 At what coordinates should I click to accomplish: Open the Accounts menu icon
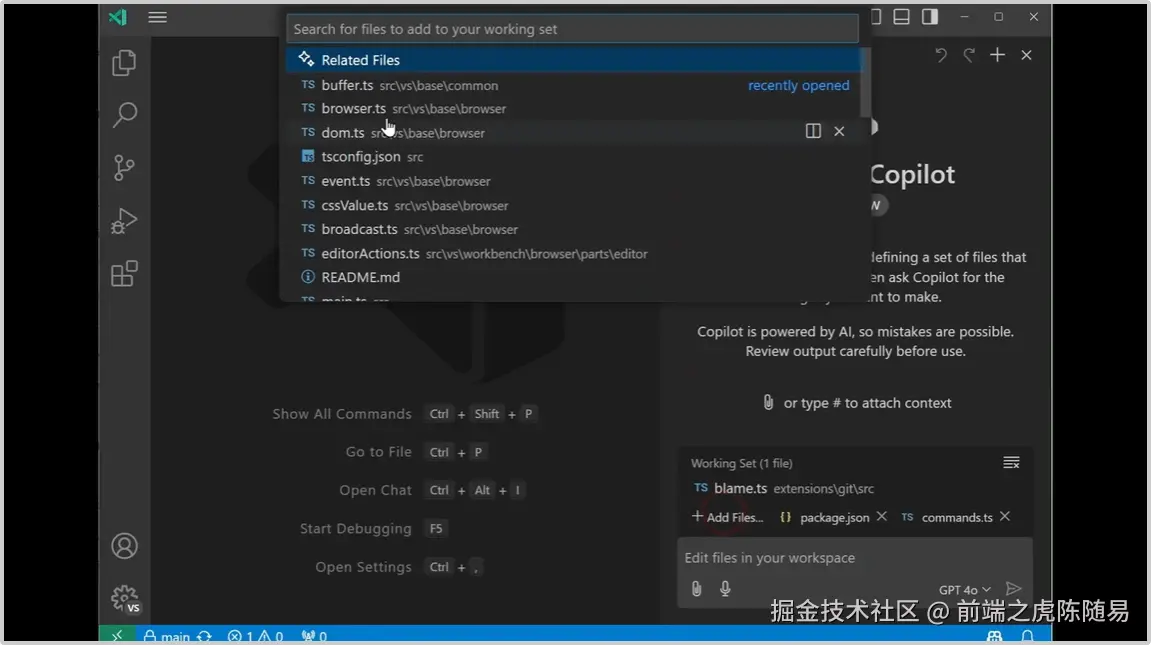click(124, 546)
